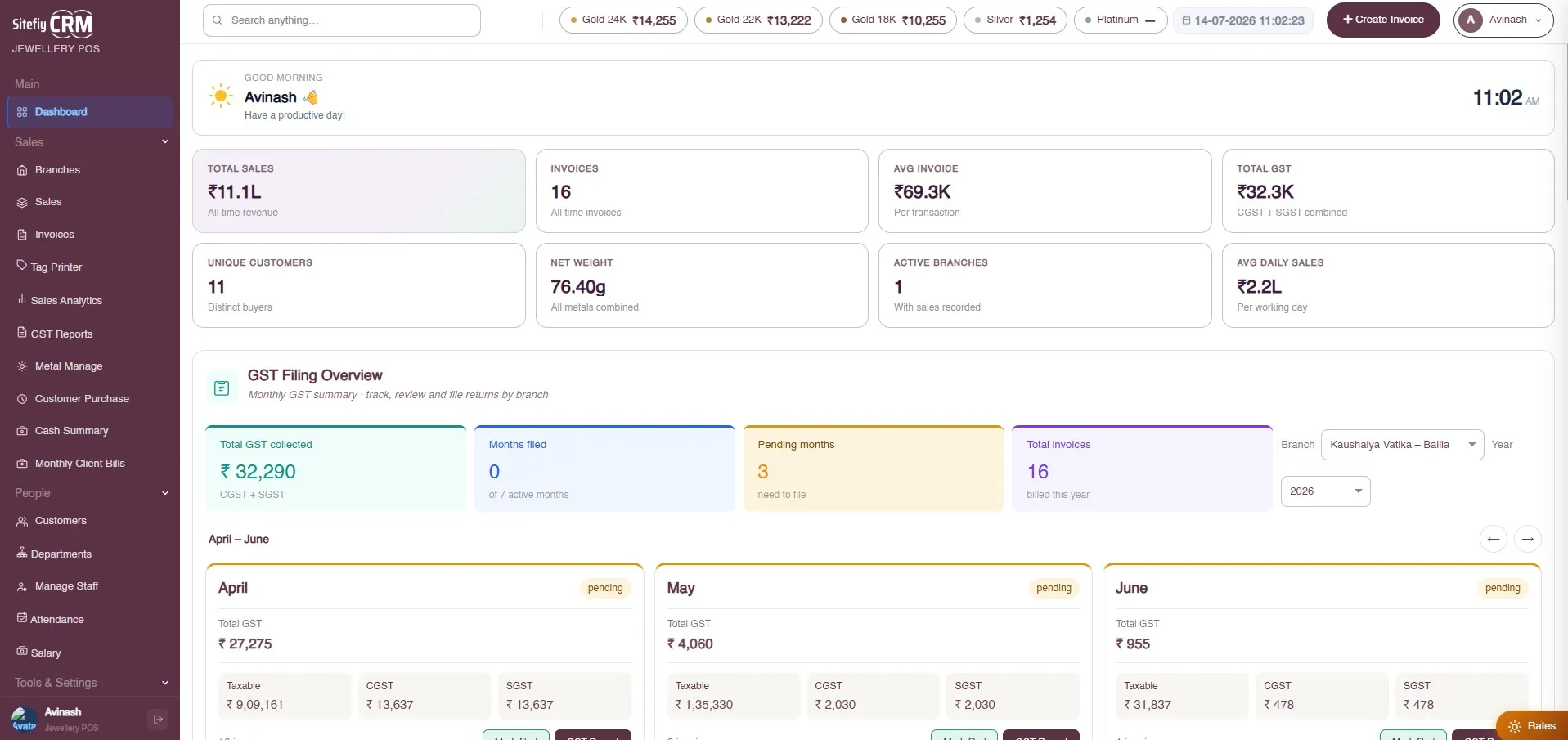Click the Silver rate chip
The height and width of the screenshot is (740, 1568).
tap(1015, 20)
